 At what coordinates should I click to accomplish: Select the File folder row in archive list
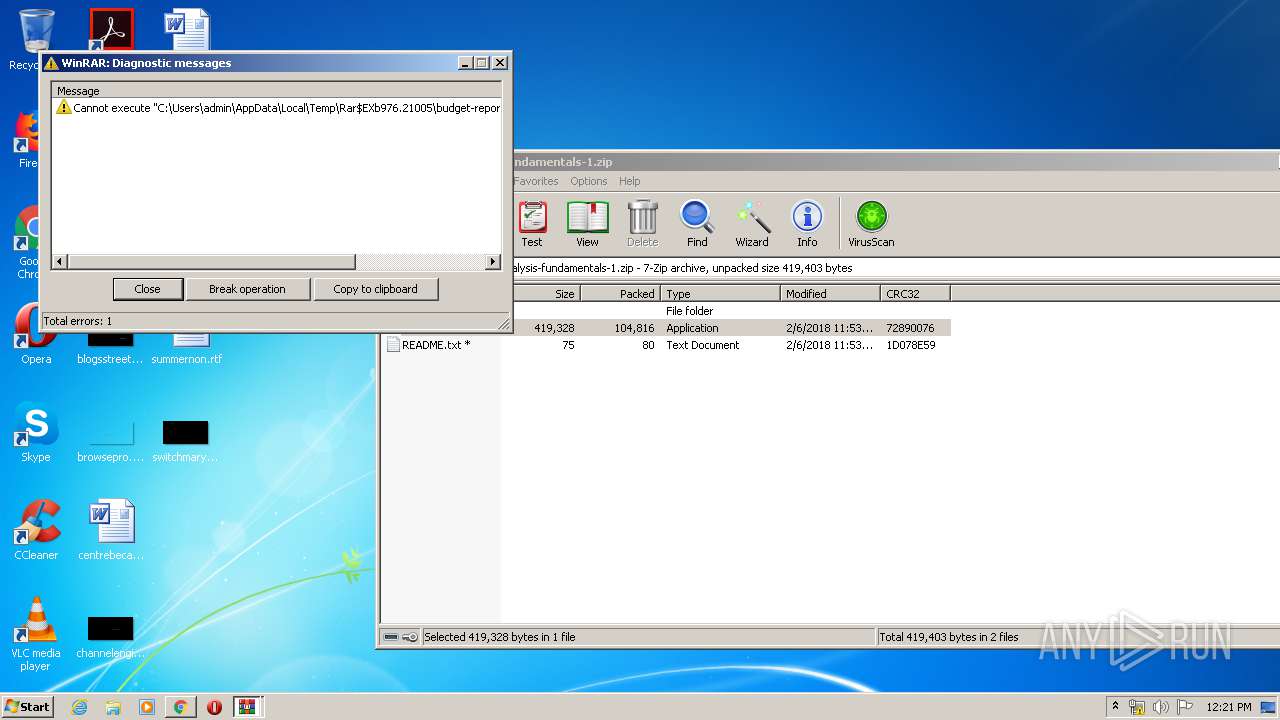coord(730,311)
